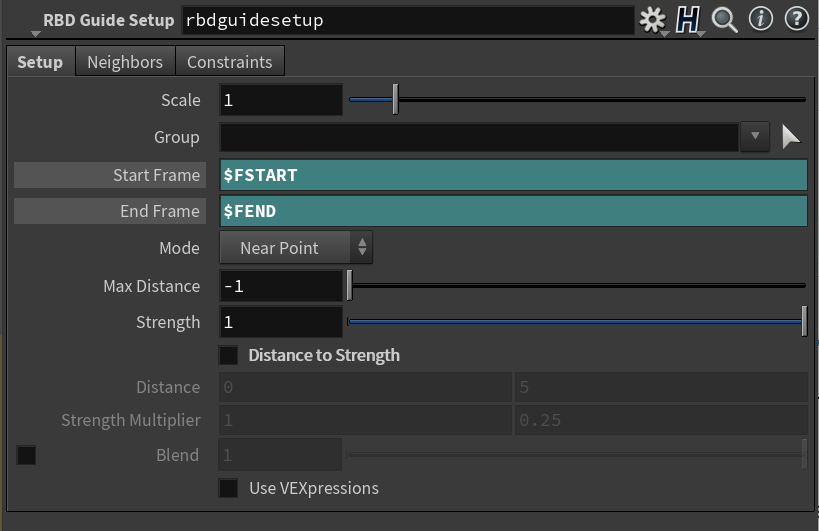The image size is (819, 531).
Task: Select the Setup tab
Action: [x=40, y=62]
